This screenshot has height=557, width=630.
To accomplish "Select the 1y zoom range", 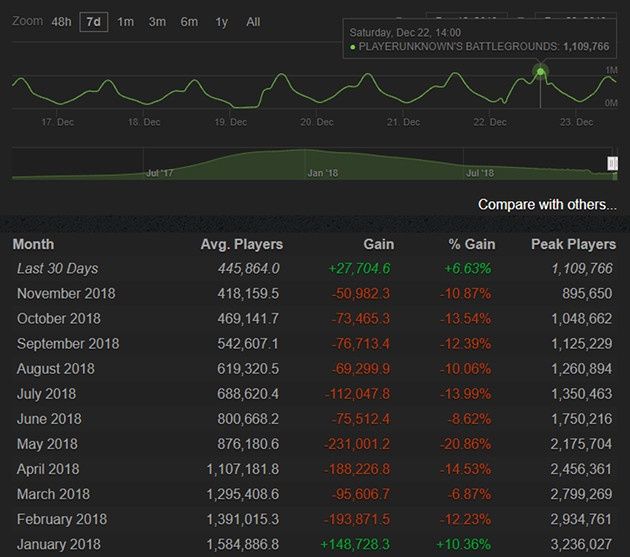I will (x=221, y=22).
